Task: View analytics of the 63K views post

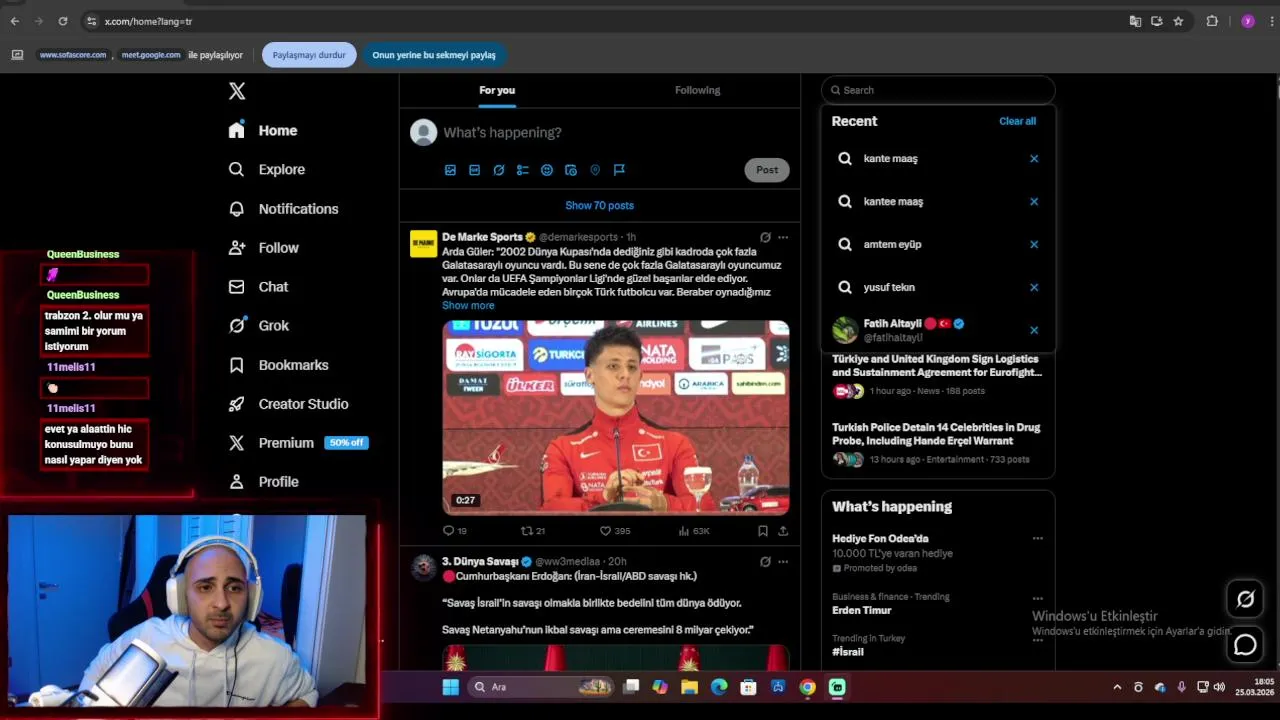Action: pos(694,531)
